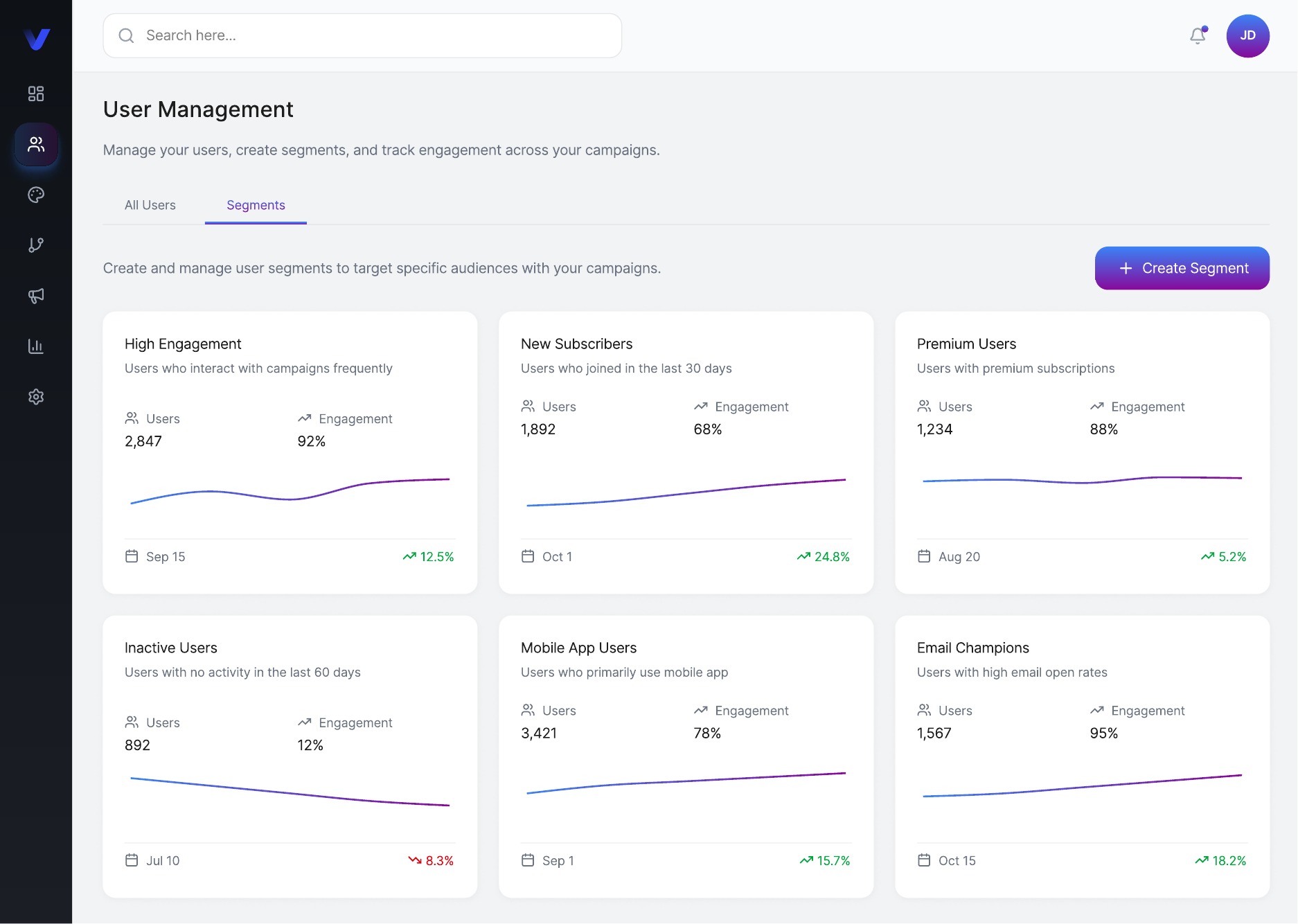Click the Create Segment button
Image resolution: width=1298 pixels, height=924 pixels.
(1182, 268)
